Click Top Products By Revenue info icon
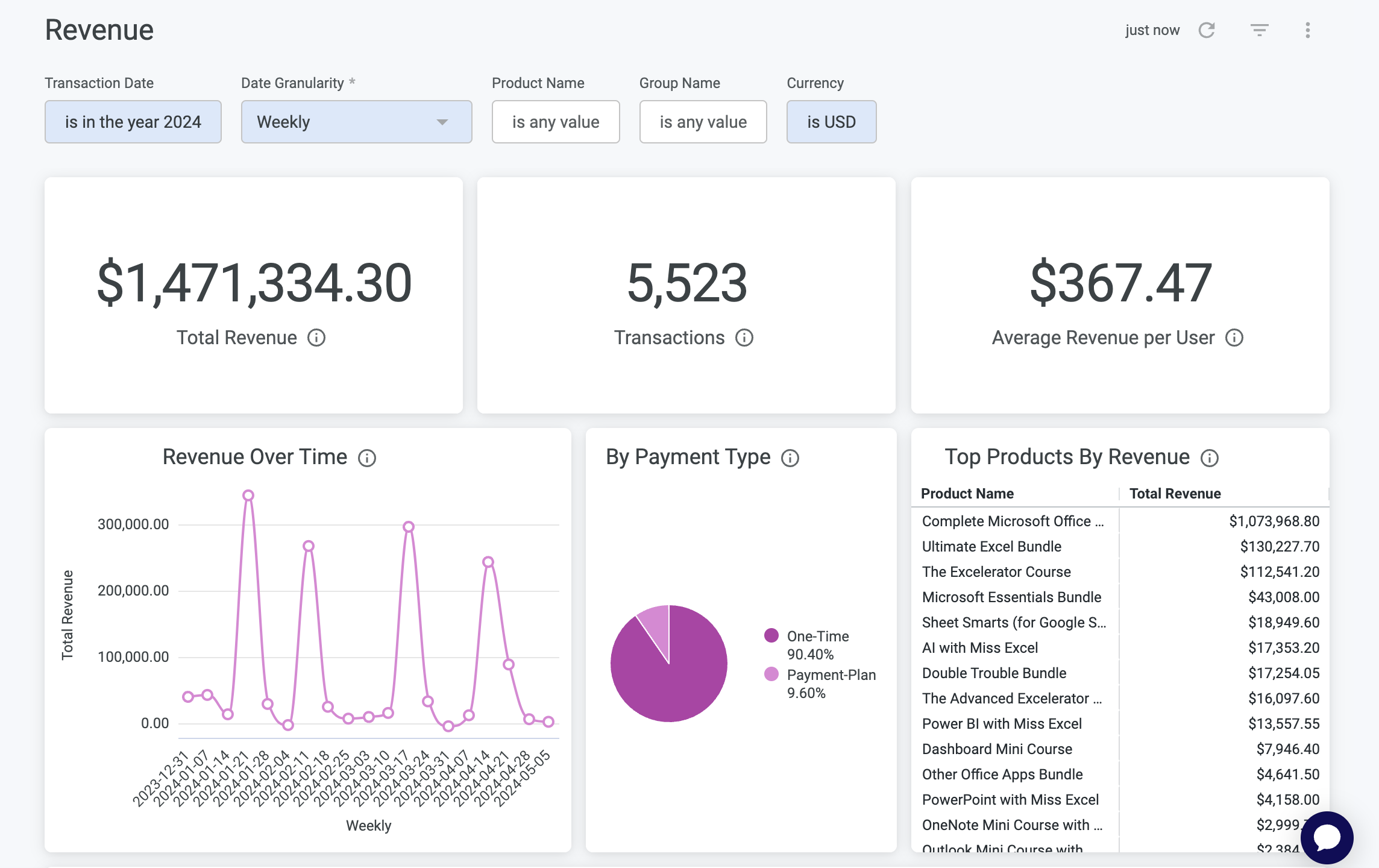1379x868 pixels. pyautogui.click(x=1209, y=458)
